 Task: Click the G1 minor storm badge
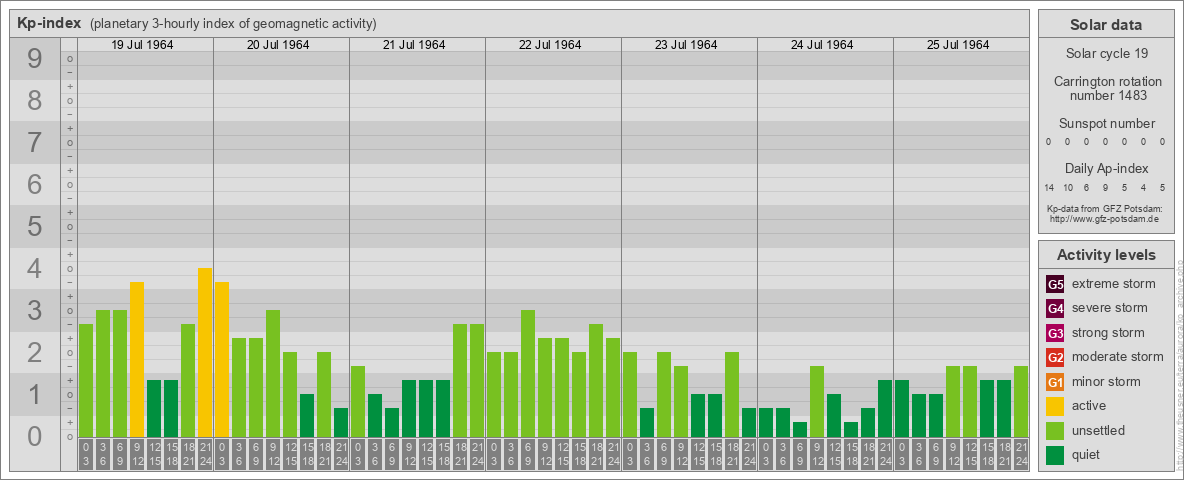tap(1055, 382)
